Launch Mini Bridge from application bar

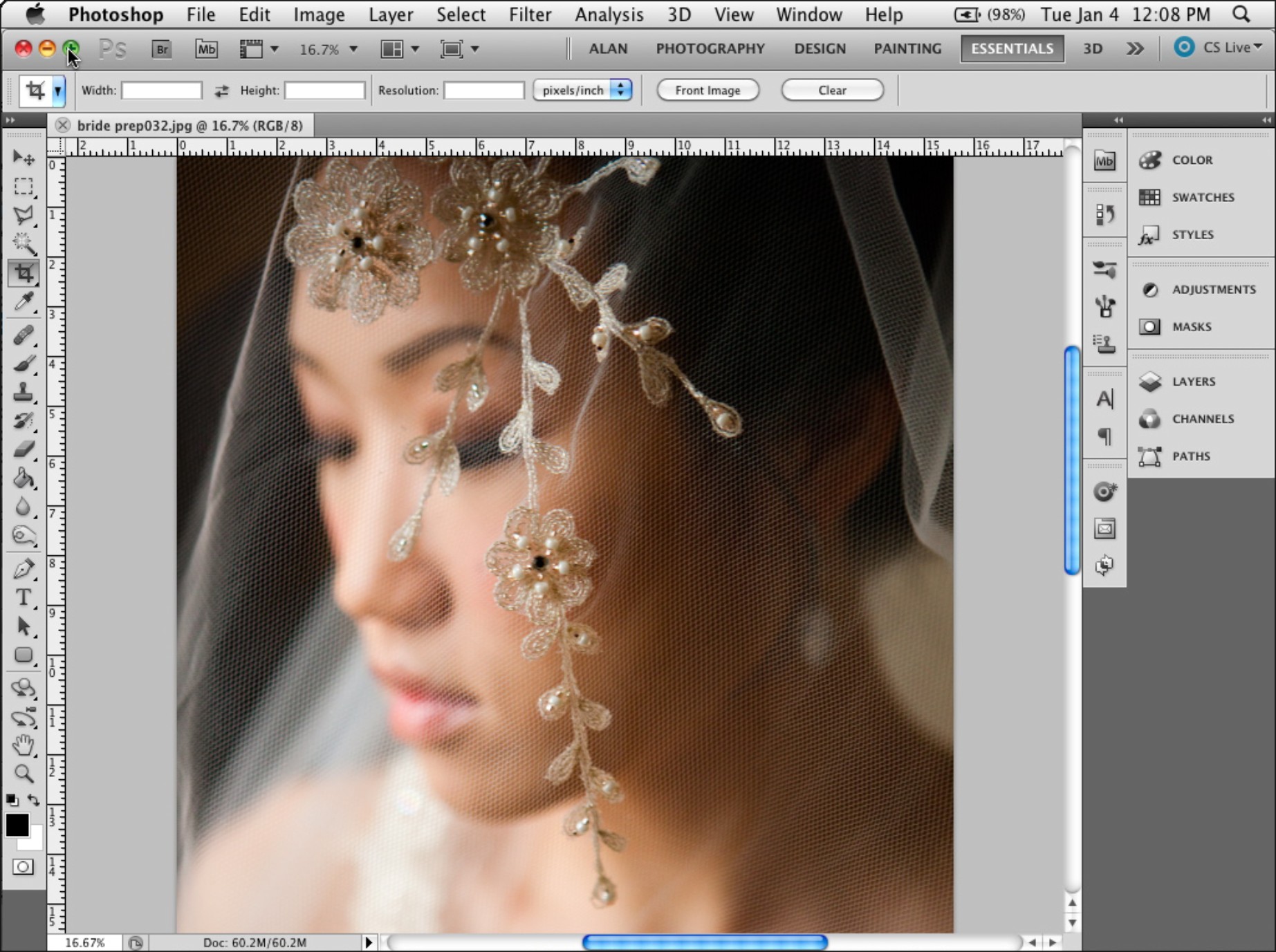(206, 49)
